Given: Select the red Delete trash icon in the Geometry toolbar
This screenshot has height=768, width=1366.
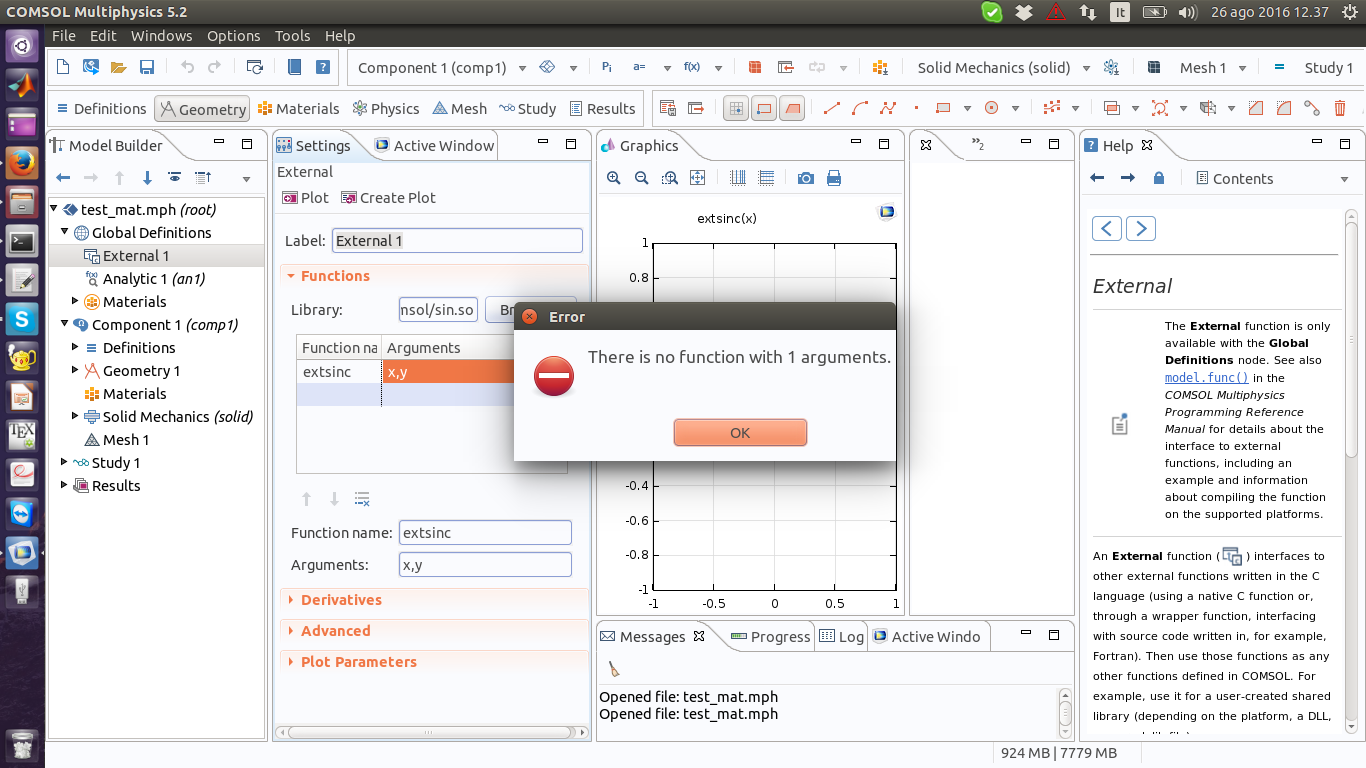Looking at the screenshot, I should (1340, 108).
